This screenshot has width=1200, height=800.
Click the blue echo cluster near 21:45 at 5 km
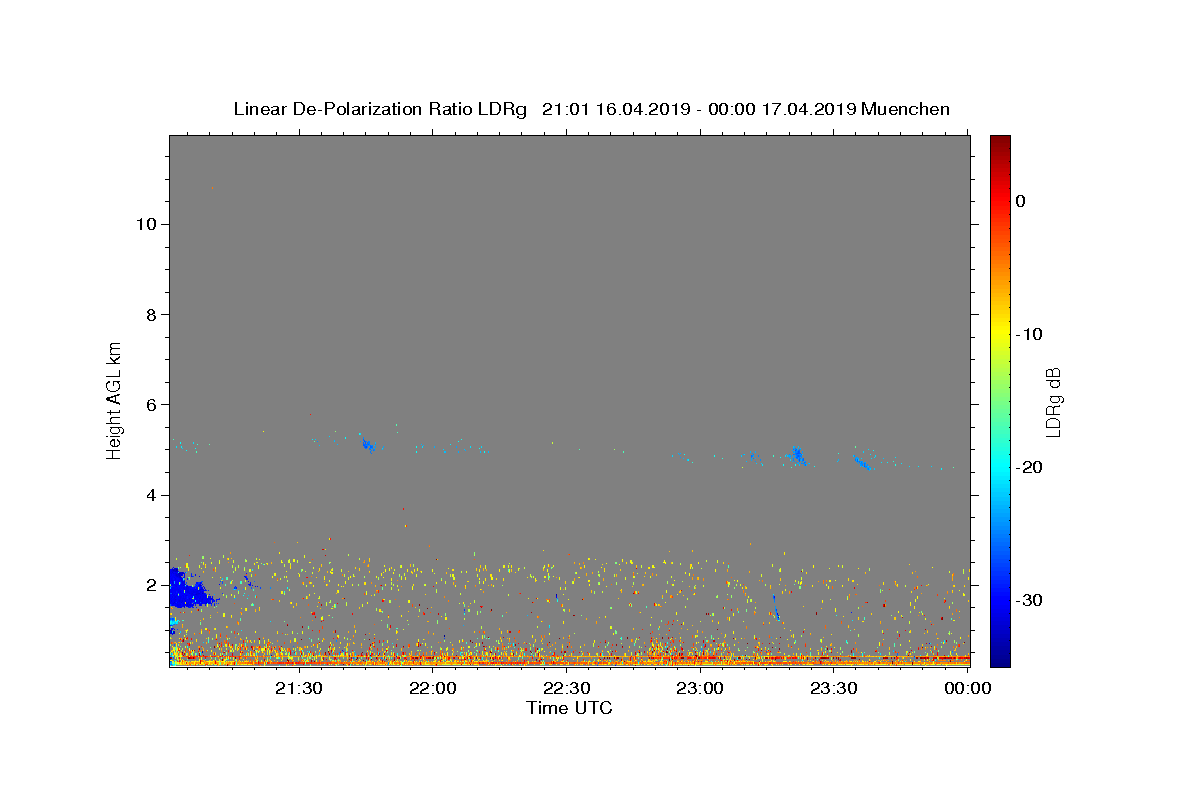(x=368, y=445)
